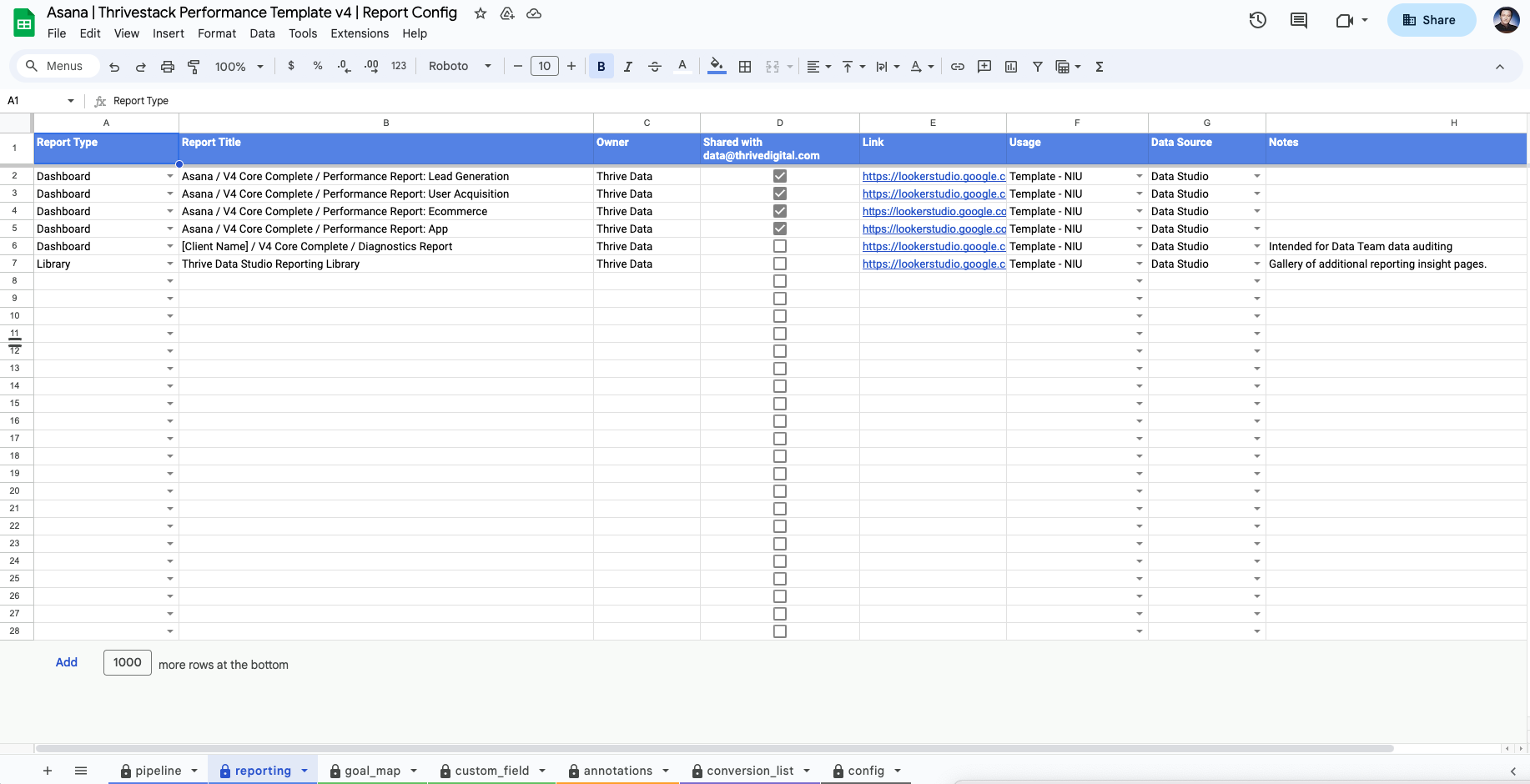Check Shared checkbox for Reporting Library row
1530x784 pixels.
[780, 264]
